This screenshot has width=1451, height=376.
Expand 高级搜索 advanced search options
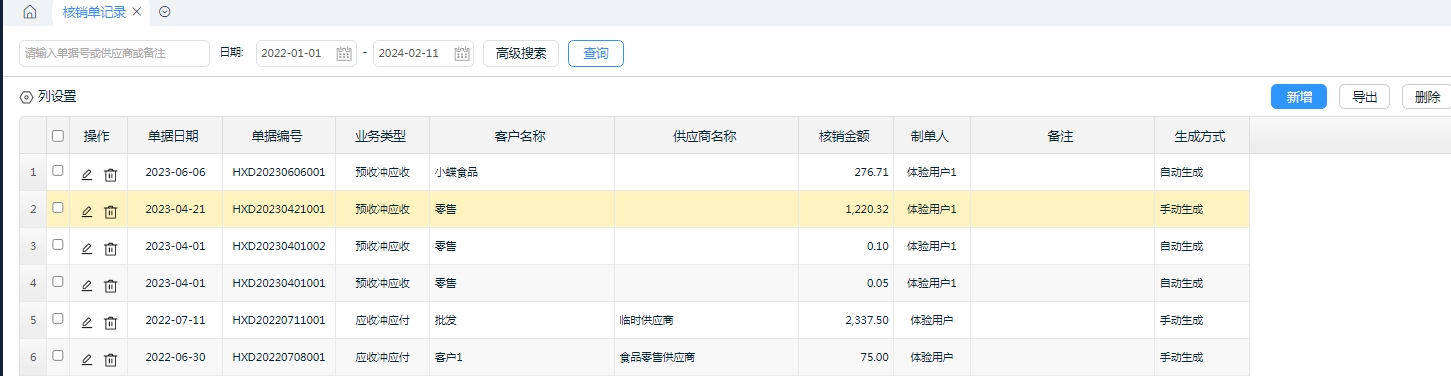click(521, 54)
